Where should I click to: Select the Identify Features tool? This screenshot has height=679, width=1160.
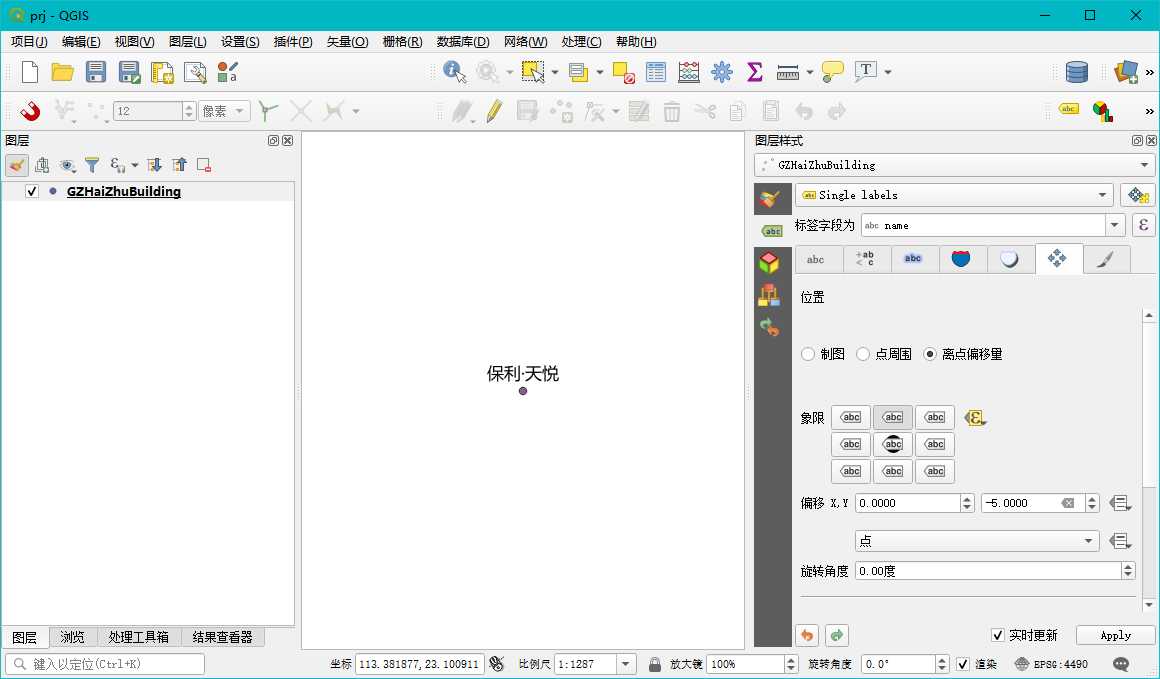454,72
